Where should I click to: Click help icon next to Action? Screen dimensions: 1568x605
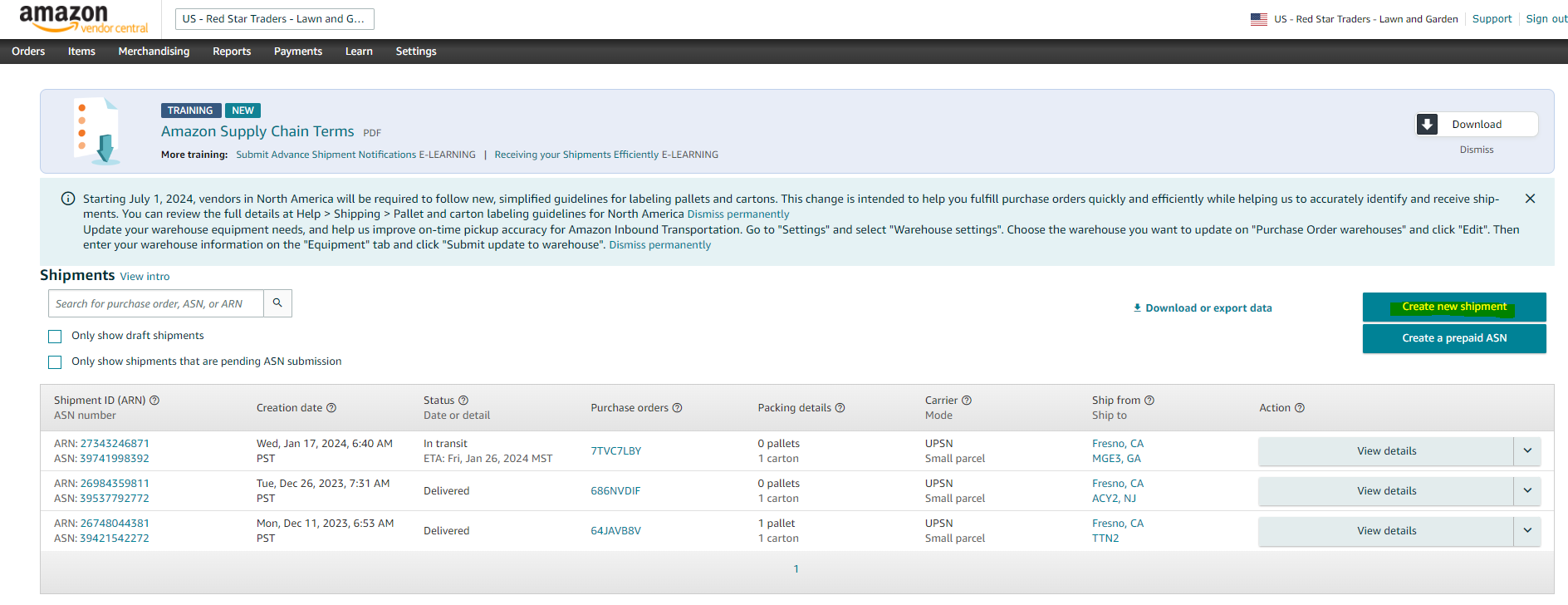(1300, 408)
